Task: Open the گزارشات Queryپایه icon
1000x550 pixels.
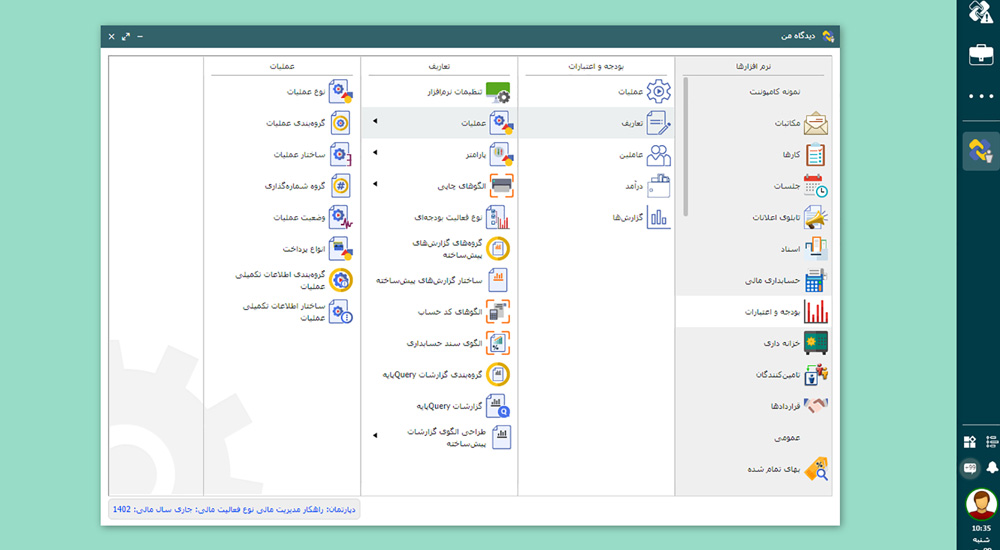Action: (498, 406)
